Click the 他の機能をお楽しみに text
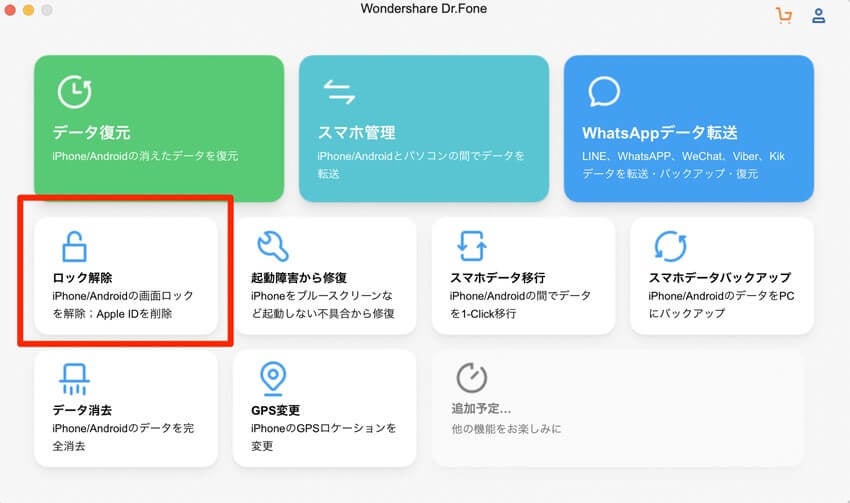This screenshot has height=503, width=850. pyautogui.click(x=506, y=429)
